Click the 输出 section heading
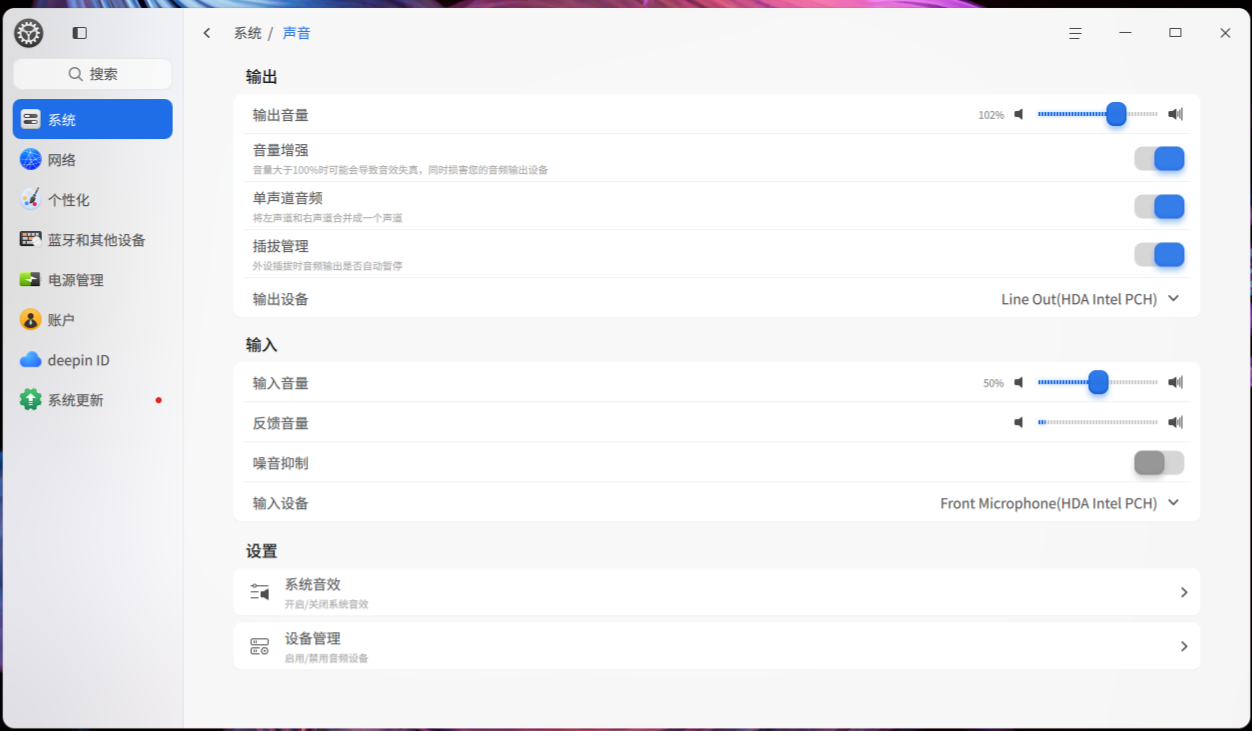Viewport: 1252px width, 731px height. pyautogui.click(x=262, y=76)
